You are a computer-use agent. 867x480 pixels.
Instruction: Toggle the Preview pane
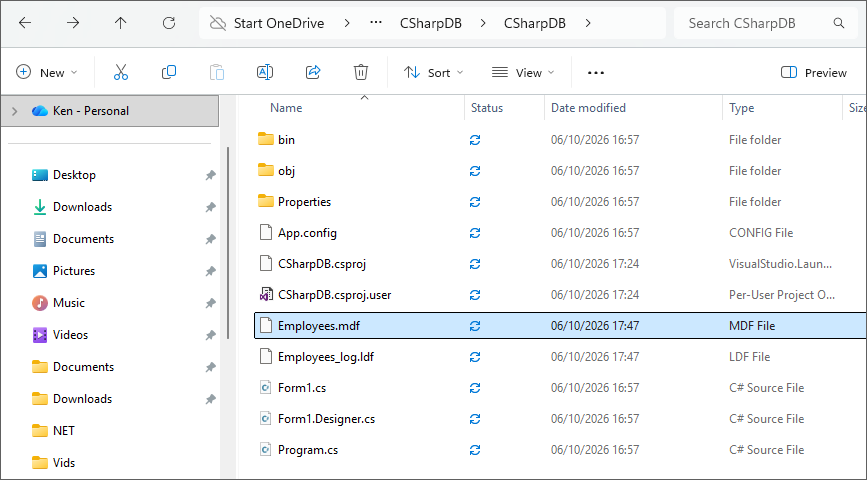pos(813,72)
